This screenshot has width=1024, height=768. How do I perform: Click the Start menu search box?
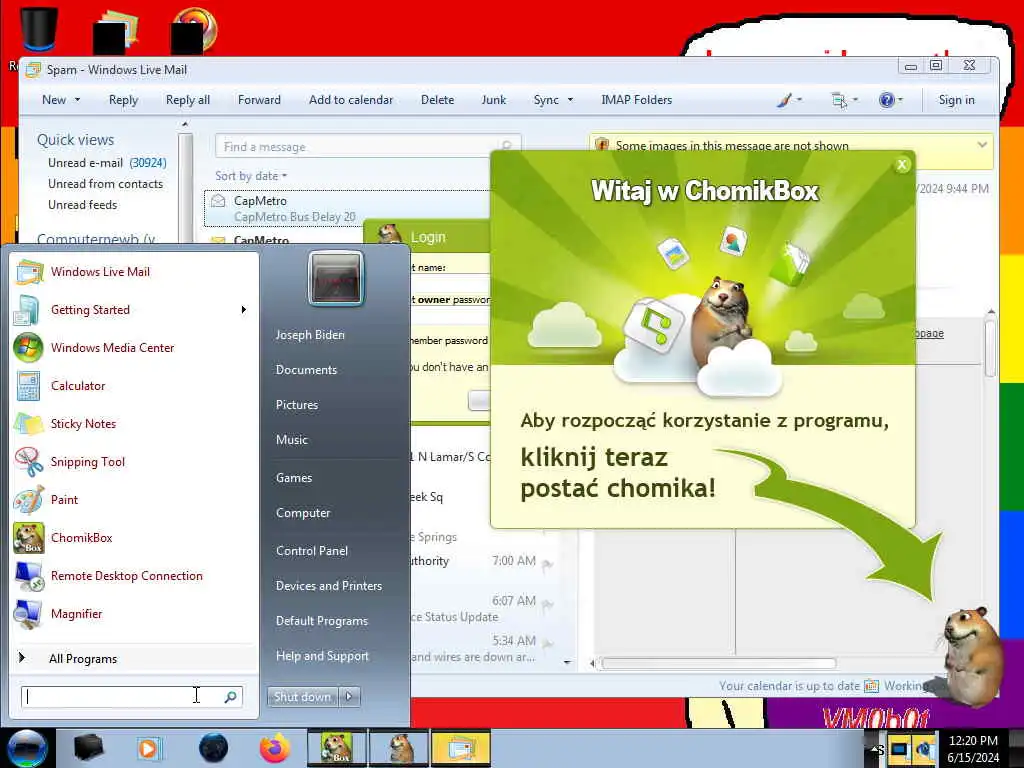121,697
